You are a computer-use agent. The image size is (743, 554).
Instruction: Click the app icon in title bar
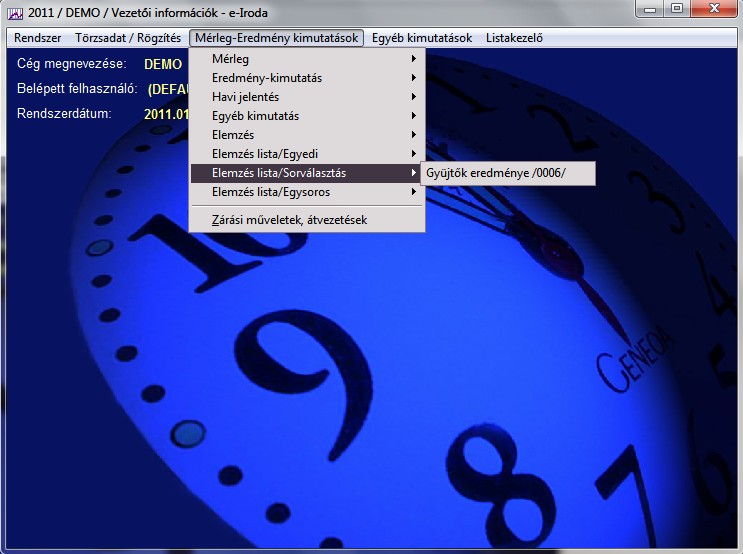pyautogui.click(x=14, y=13)
